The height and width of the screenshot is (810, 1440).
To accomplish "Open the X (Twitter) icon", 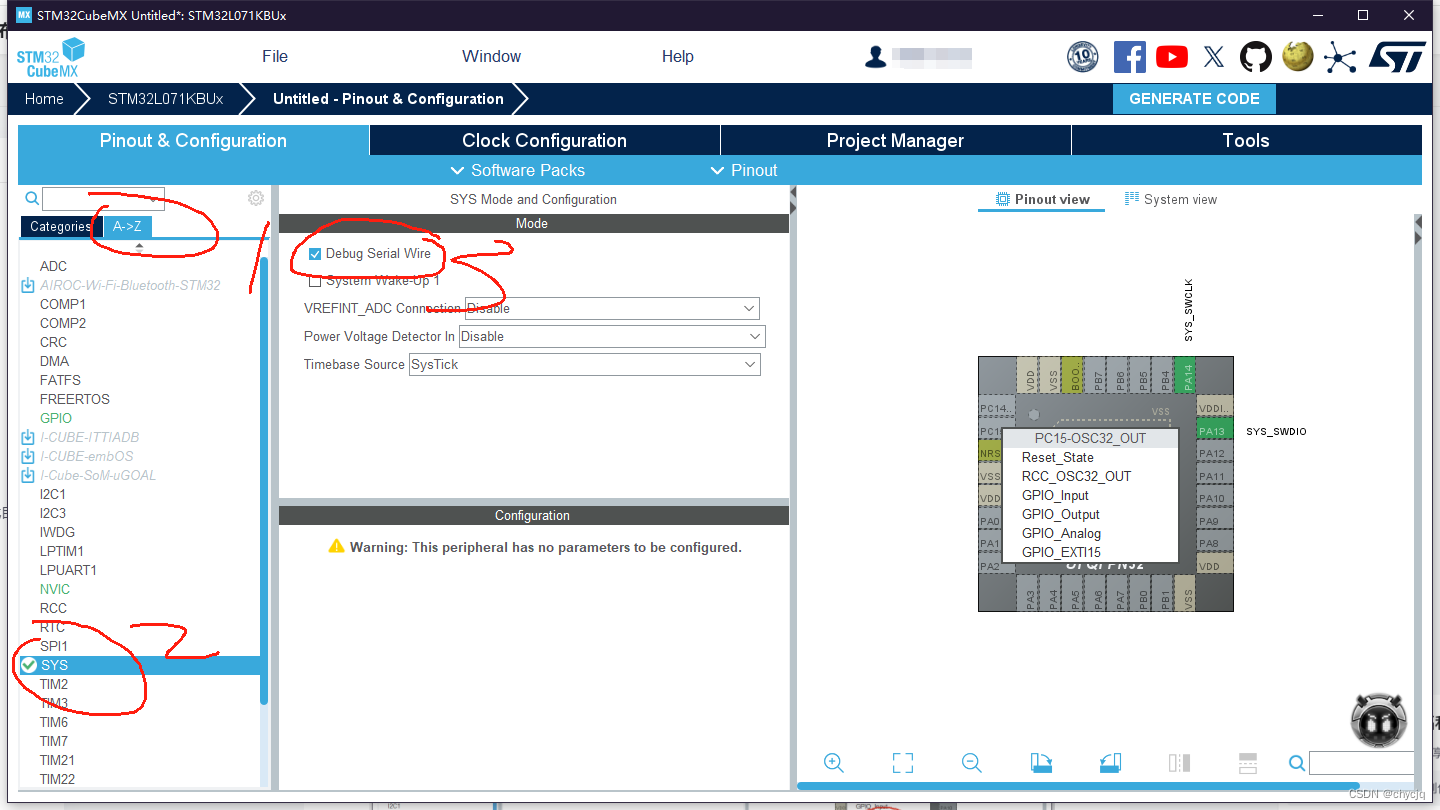I will (1214, 57).
